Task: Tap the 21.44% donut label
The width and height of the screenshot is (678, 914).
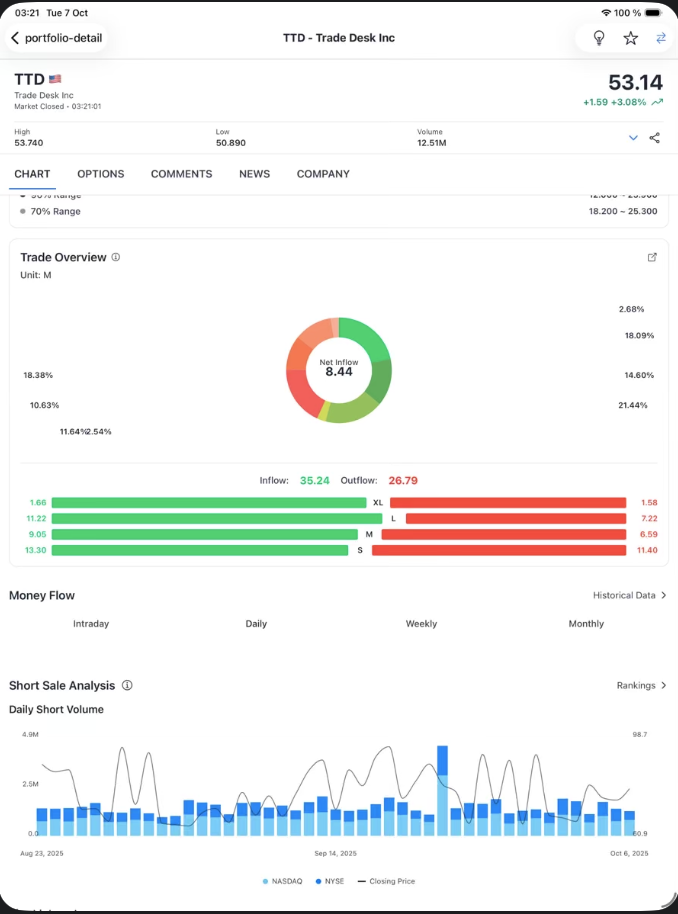Action: coord(633,405)
